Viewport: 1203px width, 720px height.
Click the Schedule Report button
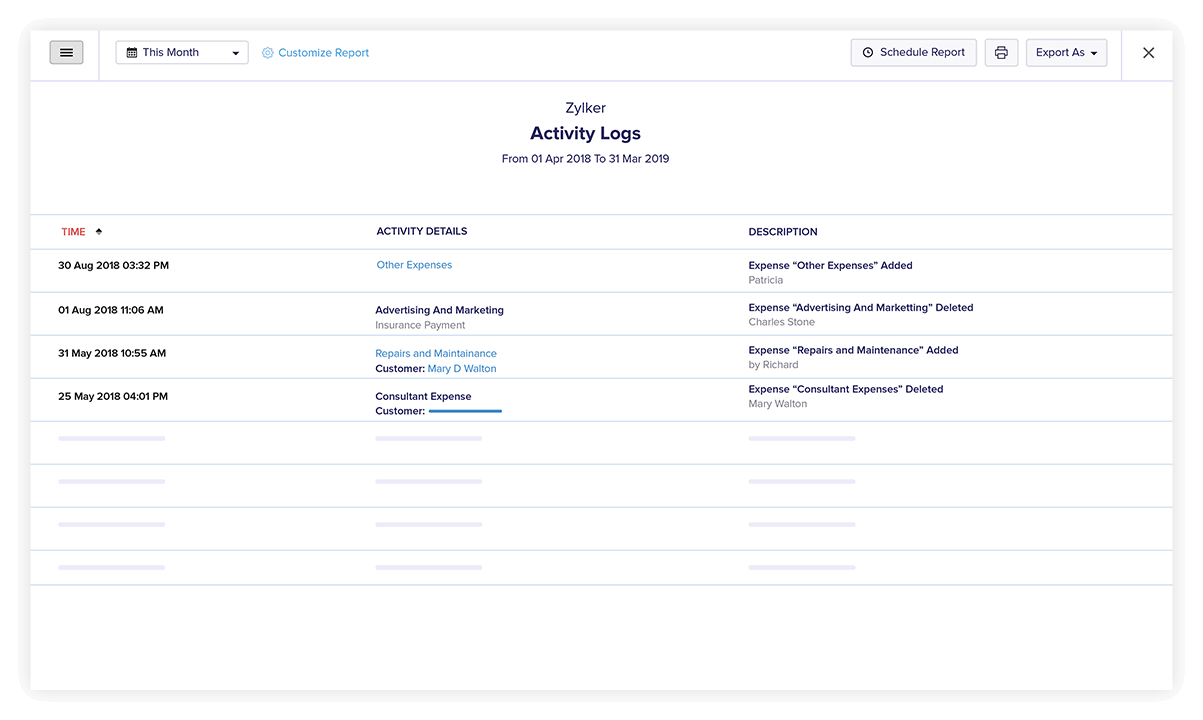pyautogui.click(x=913, y=52)
